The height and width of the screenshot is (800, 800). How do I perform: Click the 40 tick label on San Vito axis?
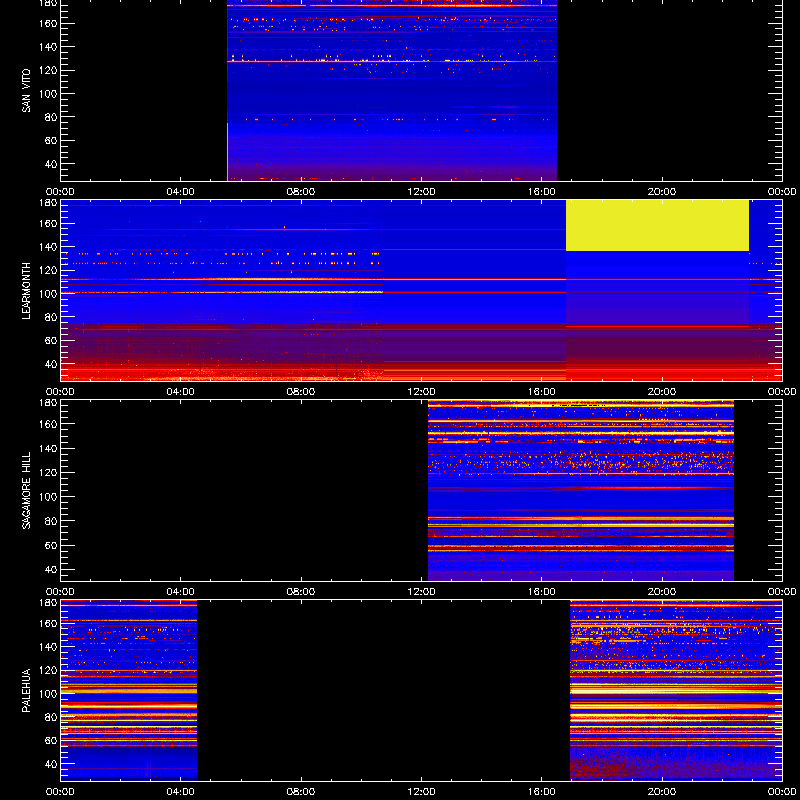point(51,164)
